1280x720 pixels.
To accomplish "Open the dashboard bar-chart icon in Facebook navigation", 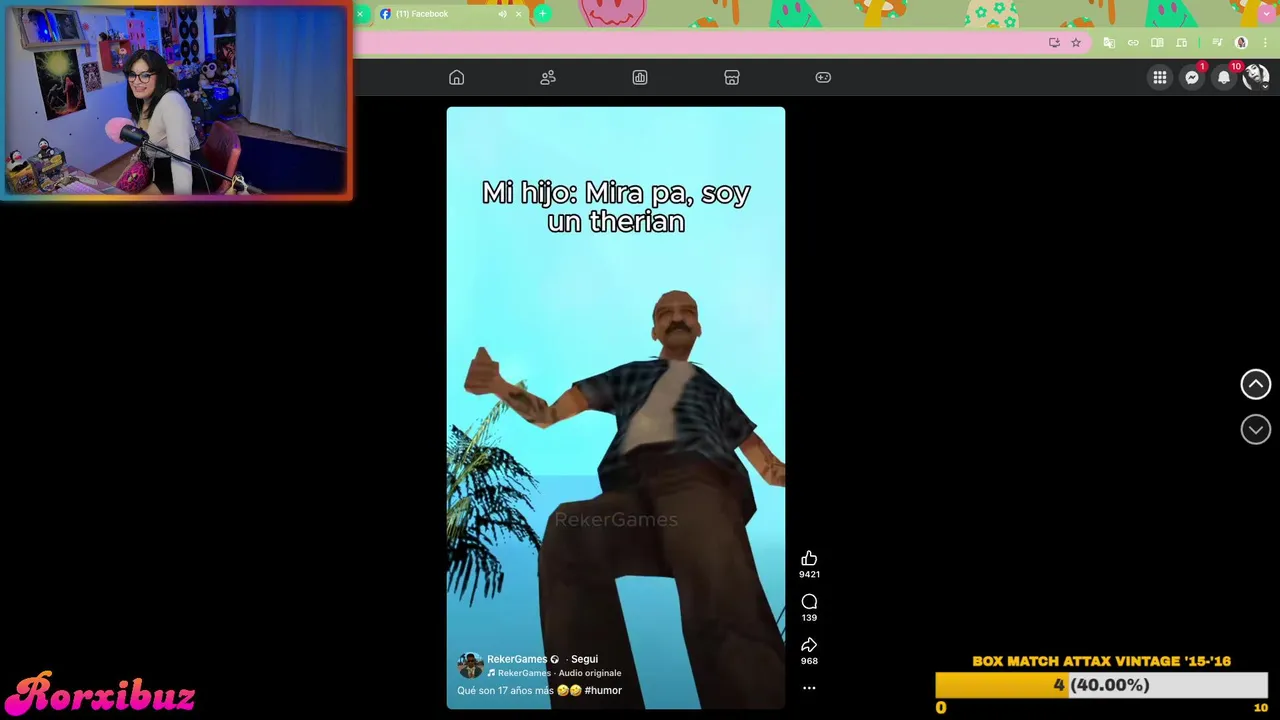I will point(640,78).
